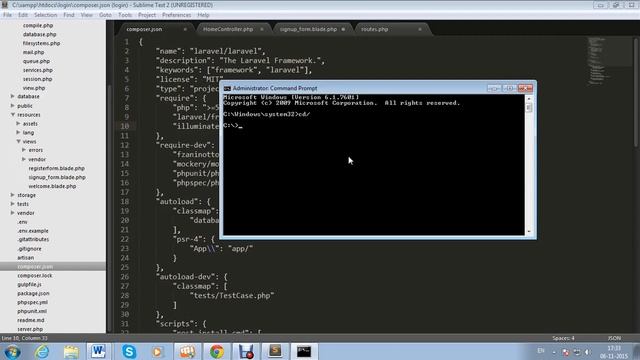Expand the assets folder
The image size is (640, 360).
pos(18,123)
